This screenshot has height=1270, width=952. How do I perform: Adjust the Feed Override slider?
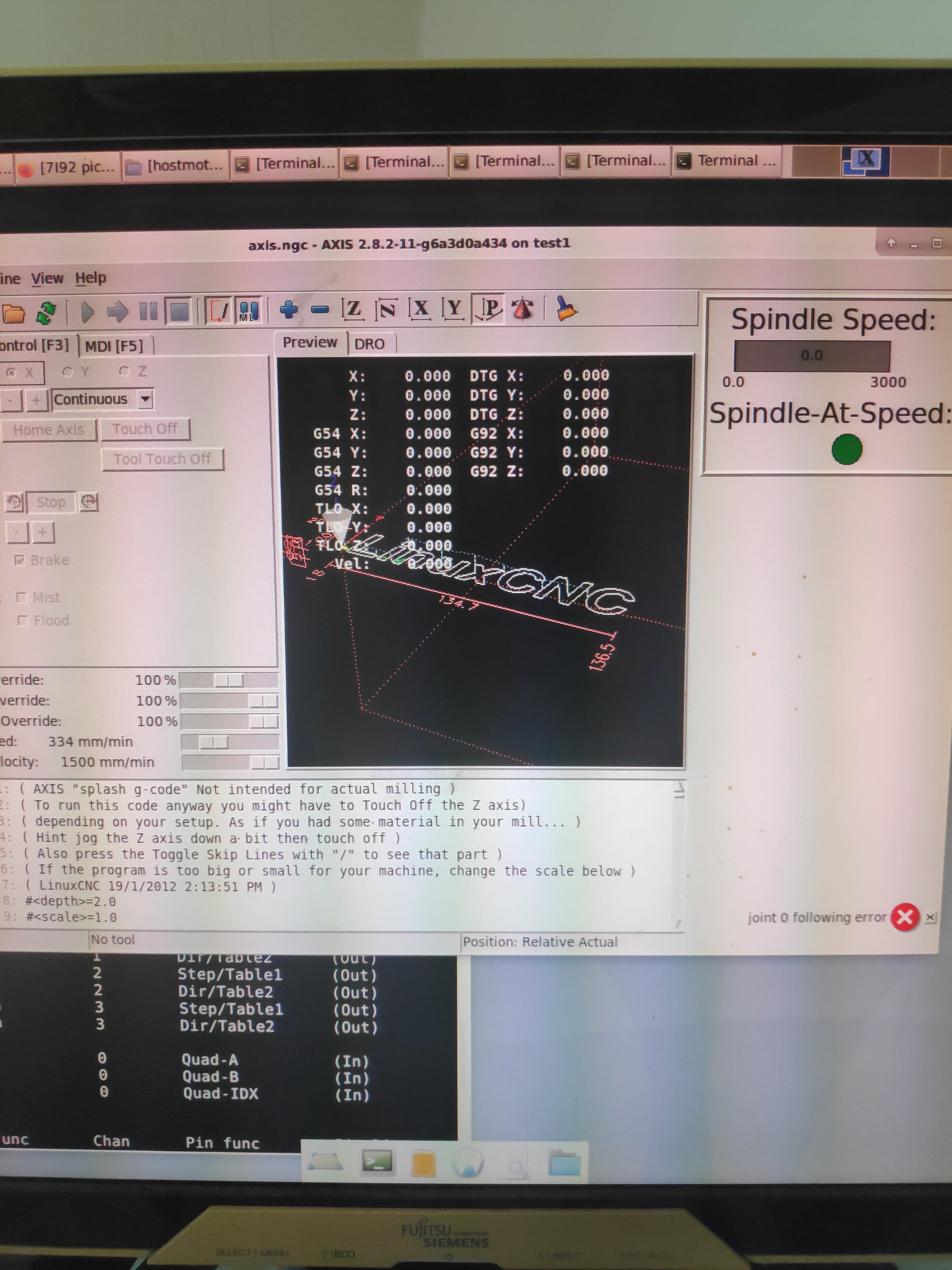pos(229,680)
